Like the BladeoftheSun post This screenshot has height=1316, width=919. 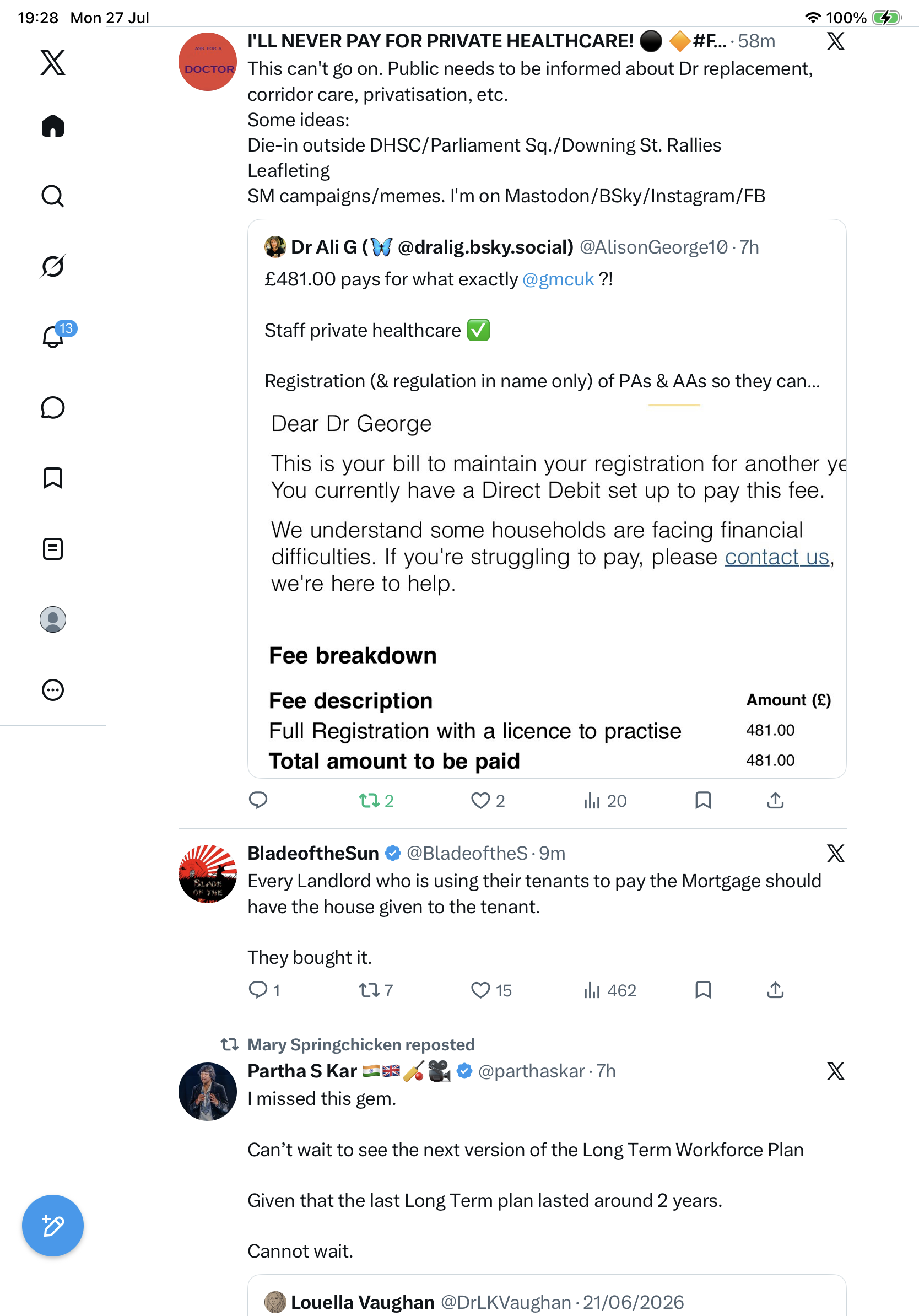[491, 990]
